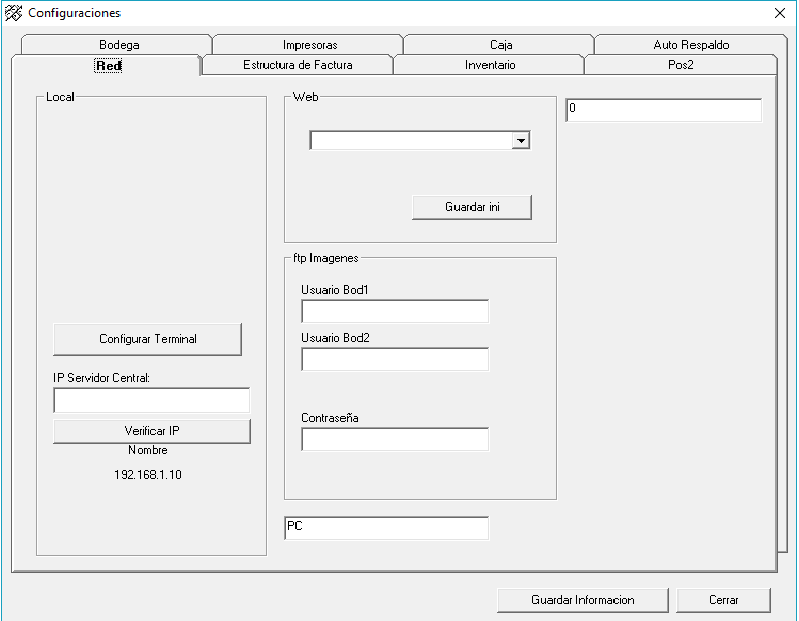Close the Configuraciones window
This screenshot has height=621, width=799.
pyautogui.click(x=780, y=13)
